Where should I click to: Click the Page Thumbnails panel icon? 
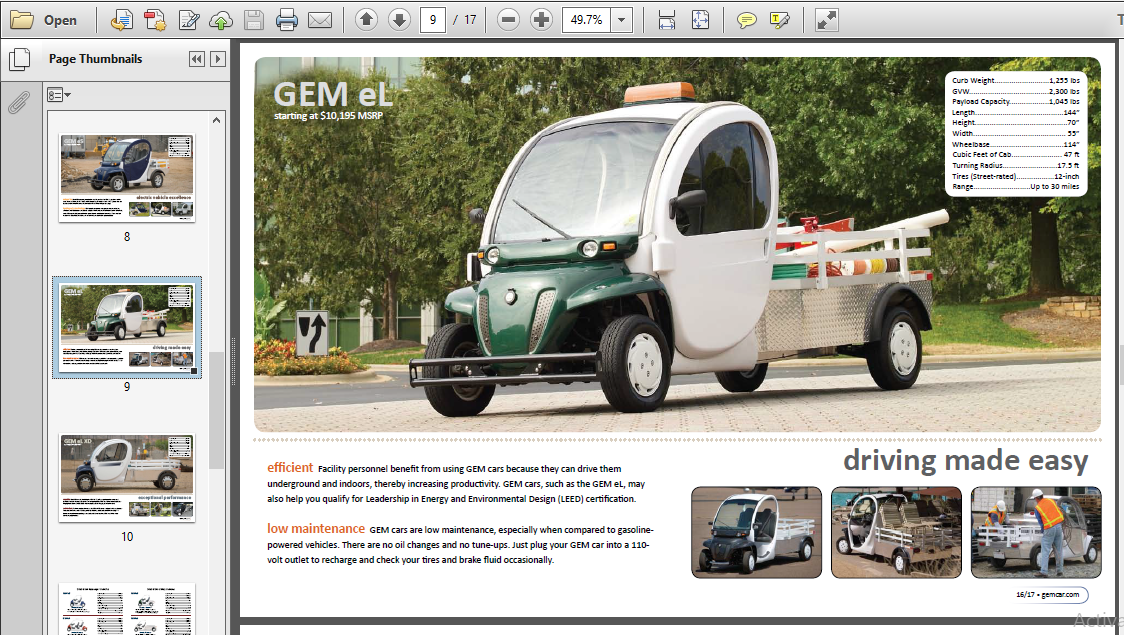pos(19,59)
